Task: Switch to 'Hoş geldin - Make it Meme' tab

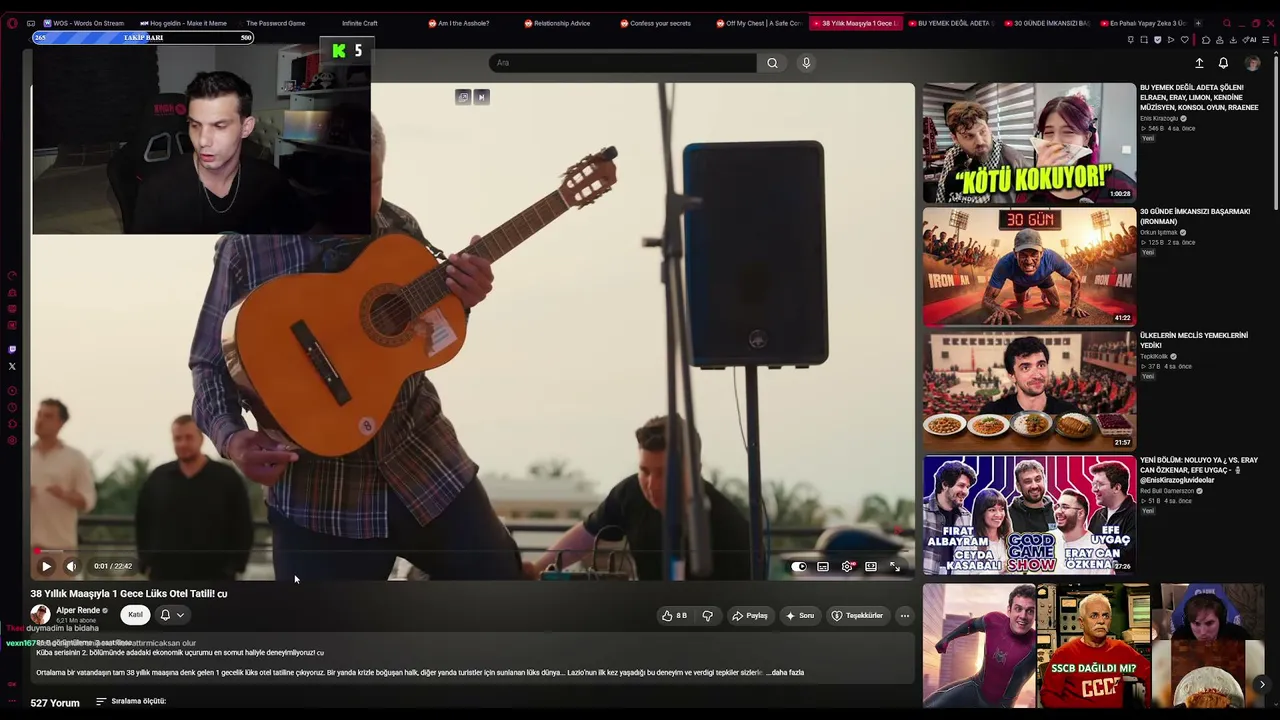Action: 183,23
